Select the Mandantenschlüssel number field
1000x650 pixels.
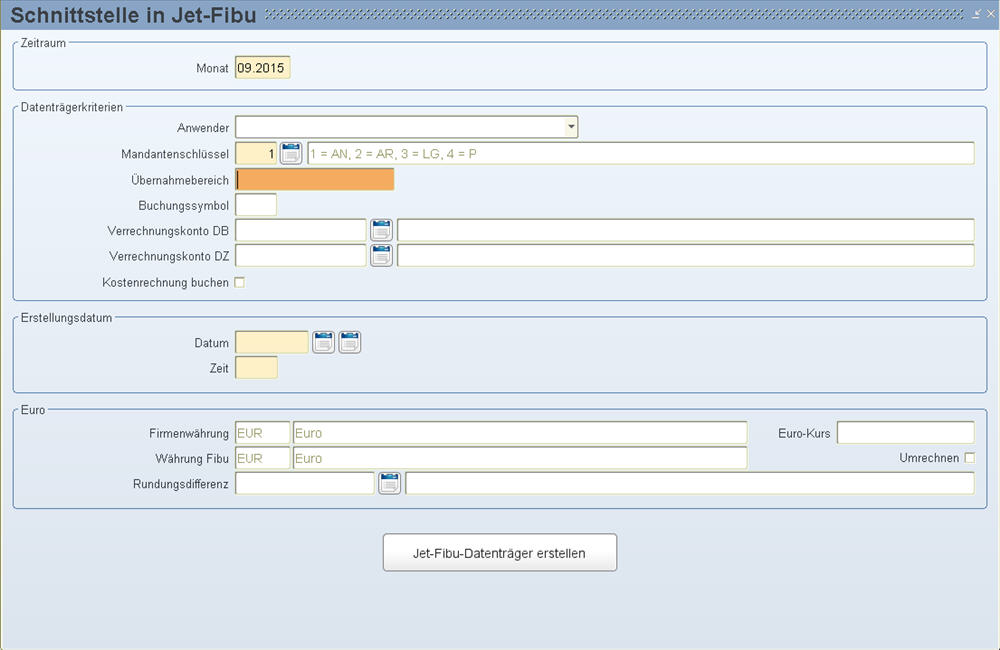coord(256,153)
